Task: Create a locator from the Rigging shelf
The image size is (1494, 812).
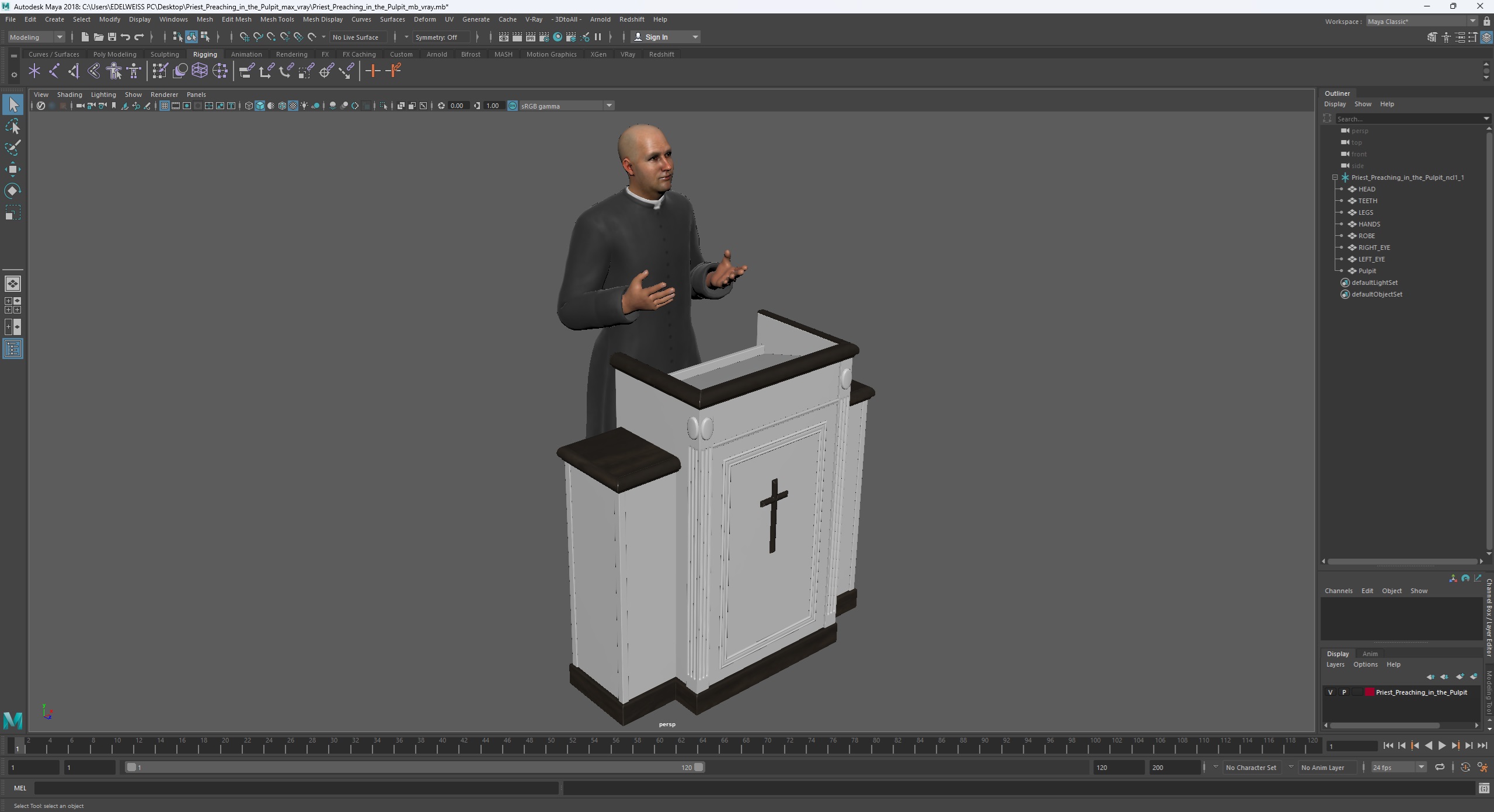Action: tap(34, 71)
